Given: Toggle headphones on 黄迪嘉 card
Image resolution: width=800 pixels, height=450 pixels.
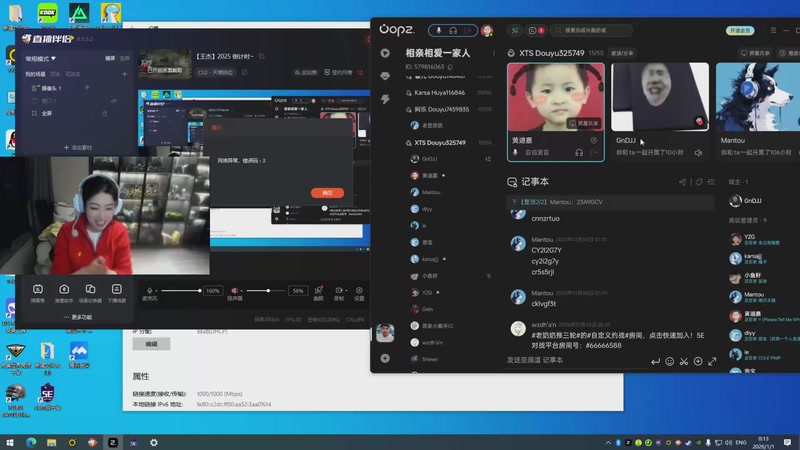Looking at the screenshot, I should coord(579,153).
